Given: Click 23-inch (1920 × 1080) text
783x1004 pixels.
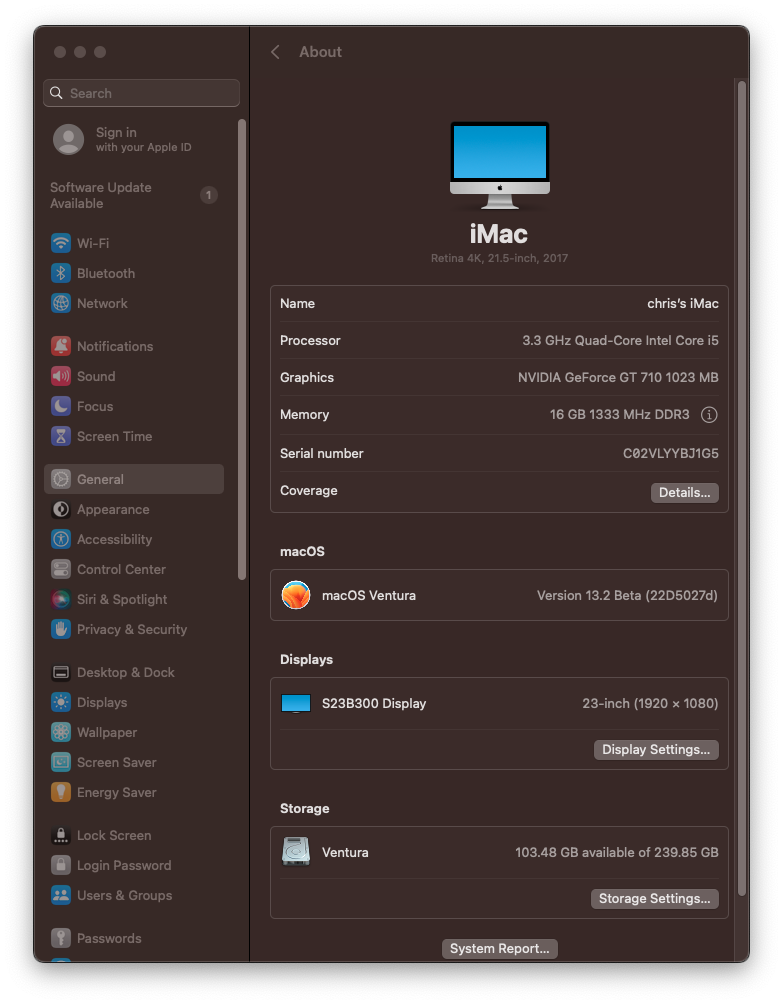Looking at the screenshot, I should pos(650,704).
